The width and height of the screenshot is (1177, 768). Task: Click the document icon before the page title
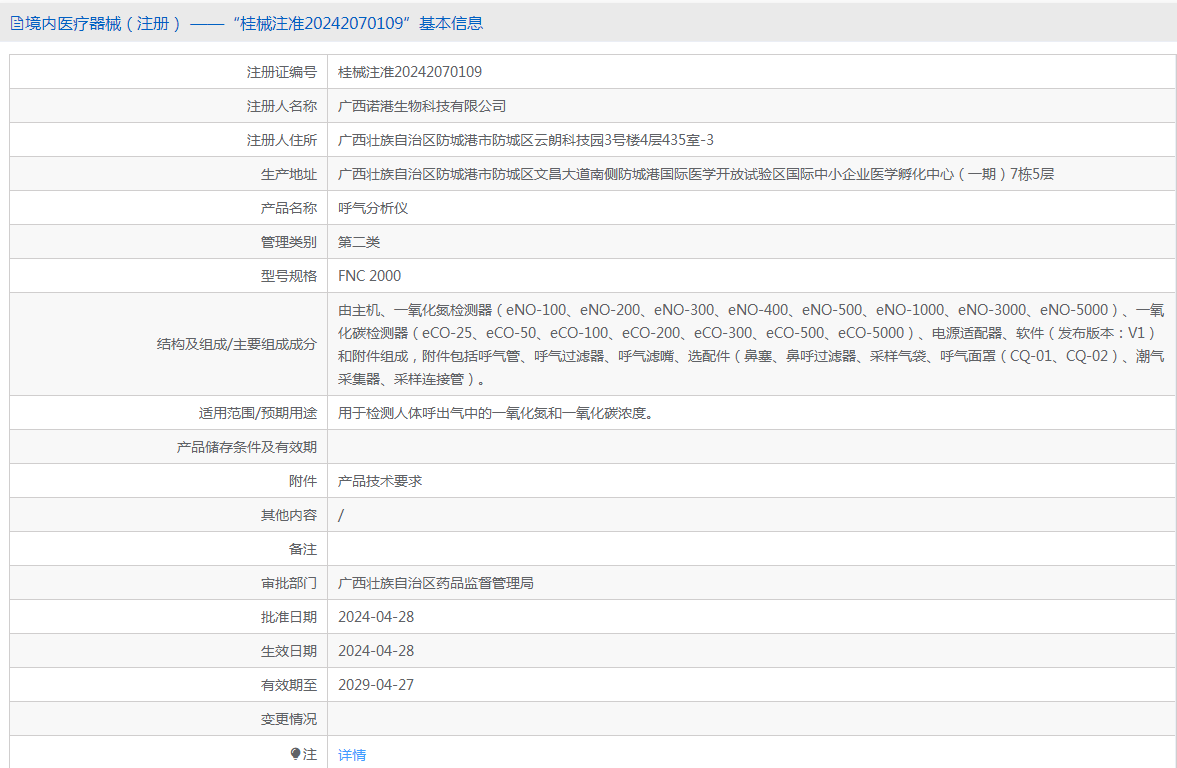[x=17, y=23]
